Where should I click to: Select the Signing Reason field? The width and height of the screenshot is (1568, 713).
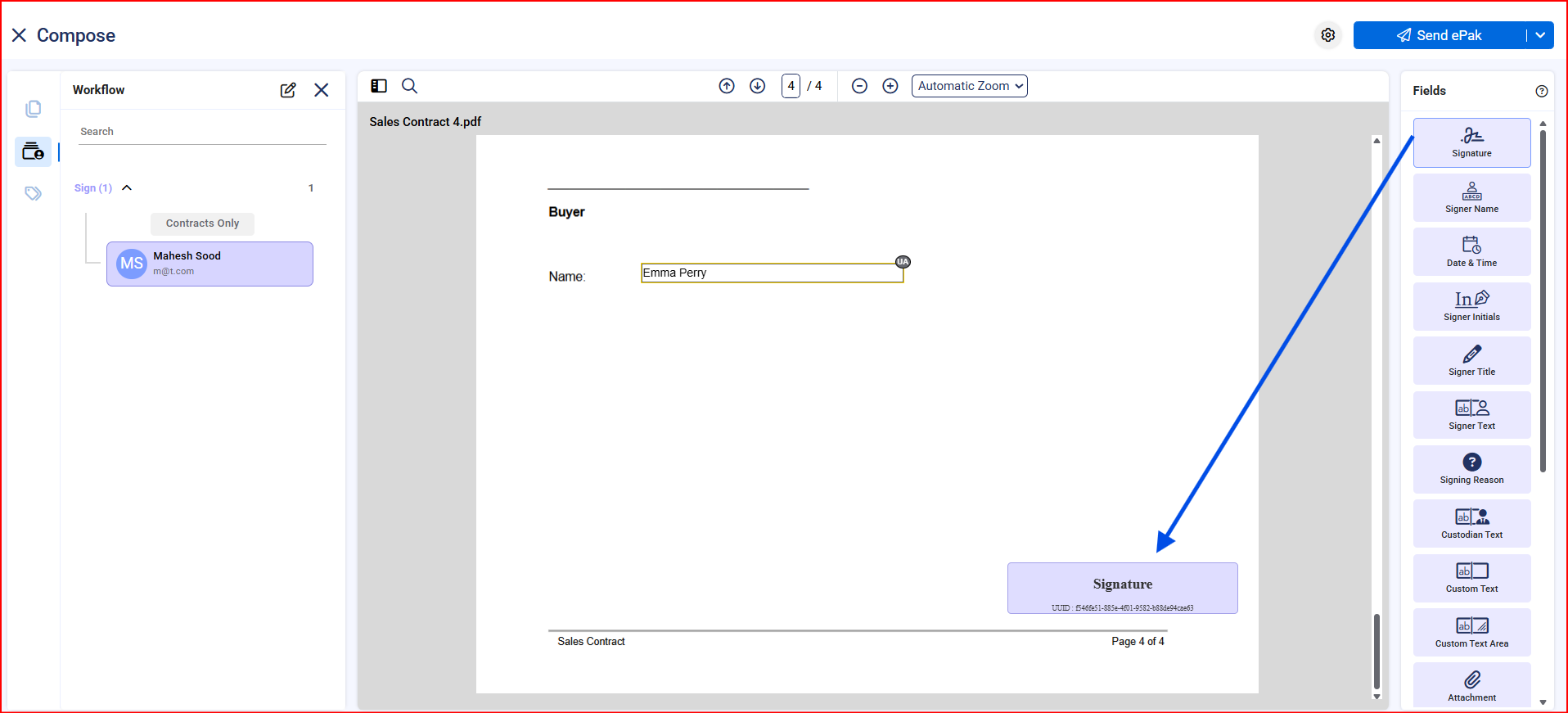pos(1471,469)
